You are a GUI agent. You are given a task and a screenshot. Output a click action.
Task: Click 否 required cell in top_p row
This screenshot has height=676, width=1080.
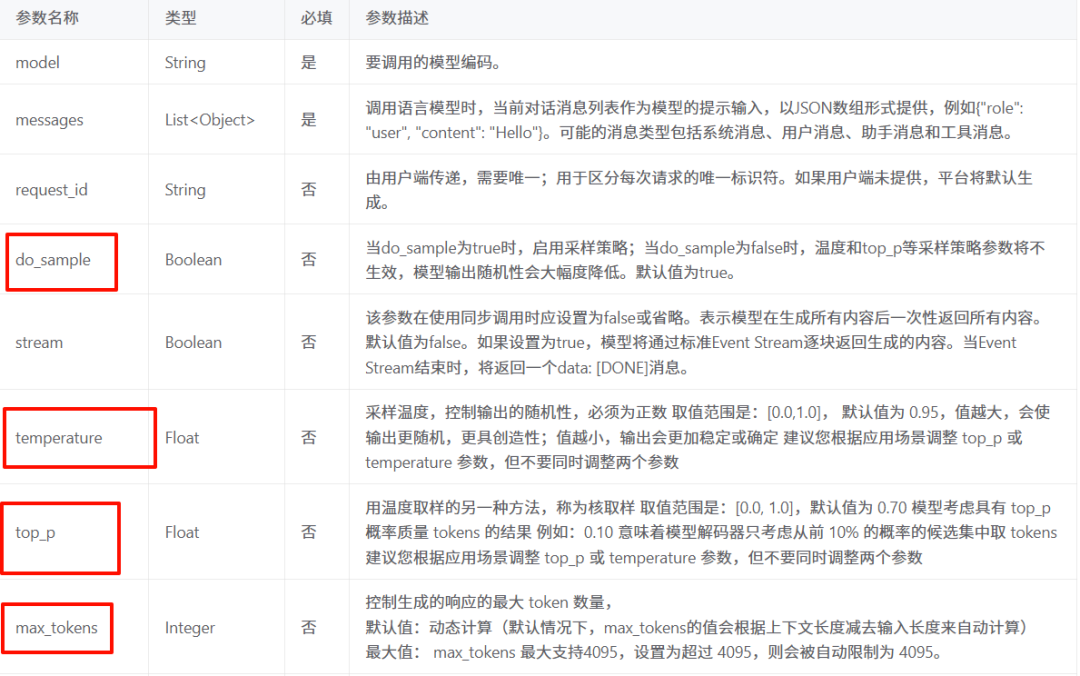[309, 533]
